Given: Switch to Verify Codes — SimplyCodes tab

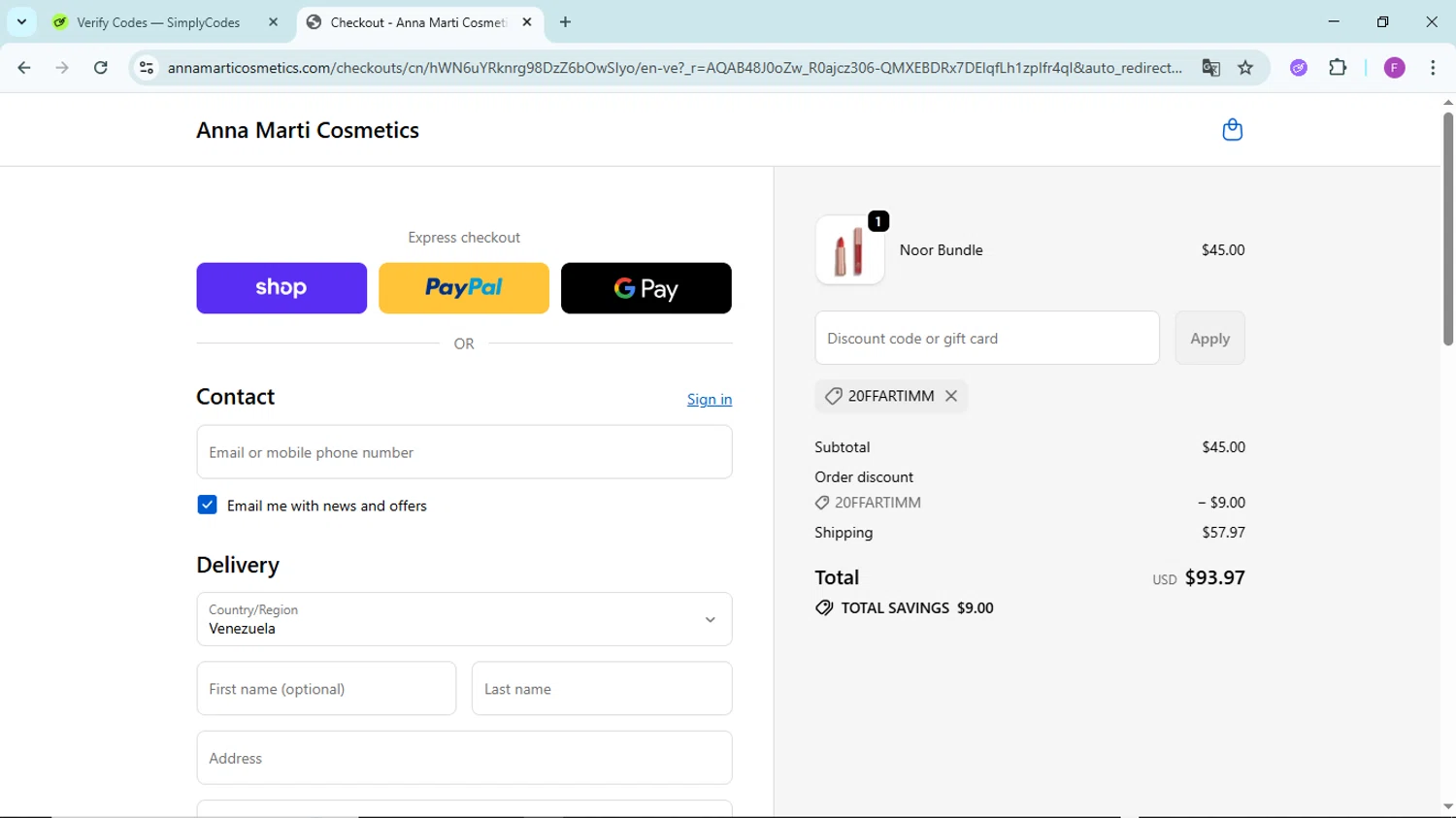Looking at the screenshot, I should (x=158, y=22).
